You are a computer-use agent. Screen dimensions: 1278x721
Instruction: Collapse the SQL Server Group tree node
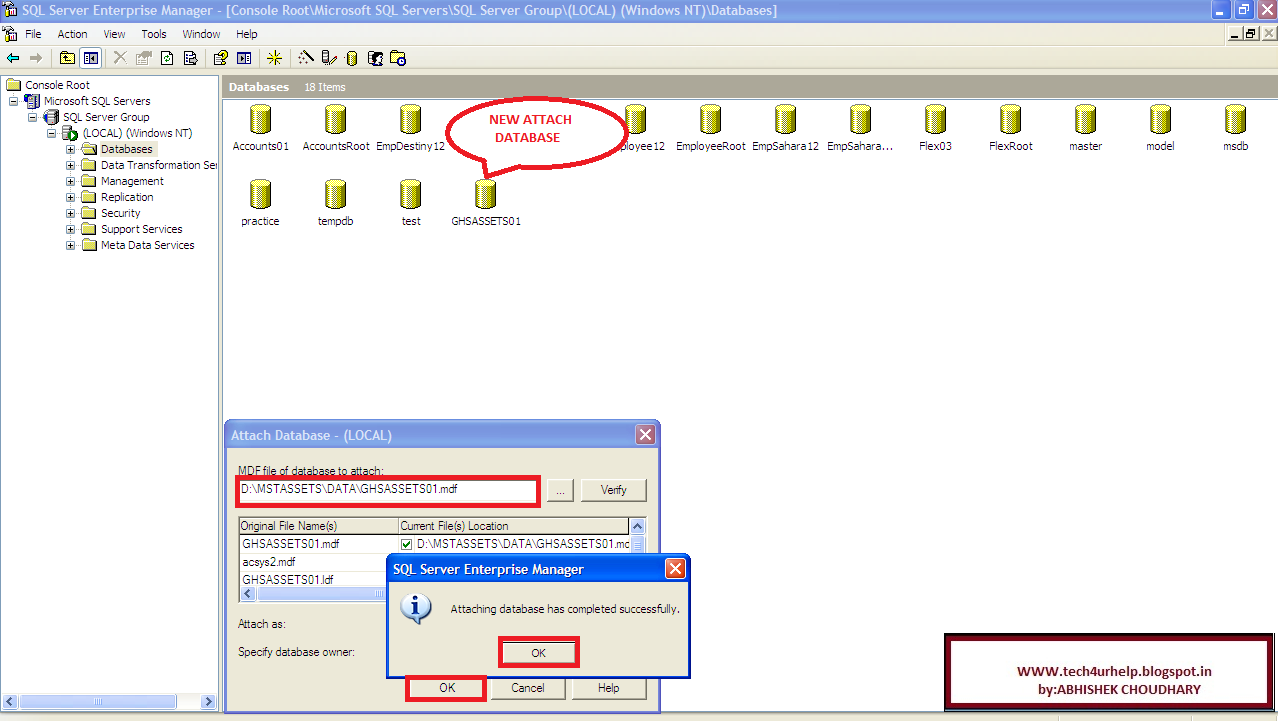click(x=32, y=117)
